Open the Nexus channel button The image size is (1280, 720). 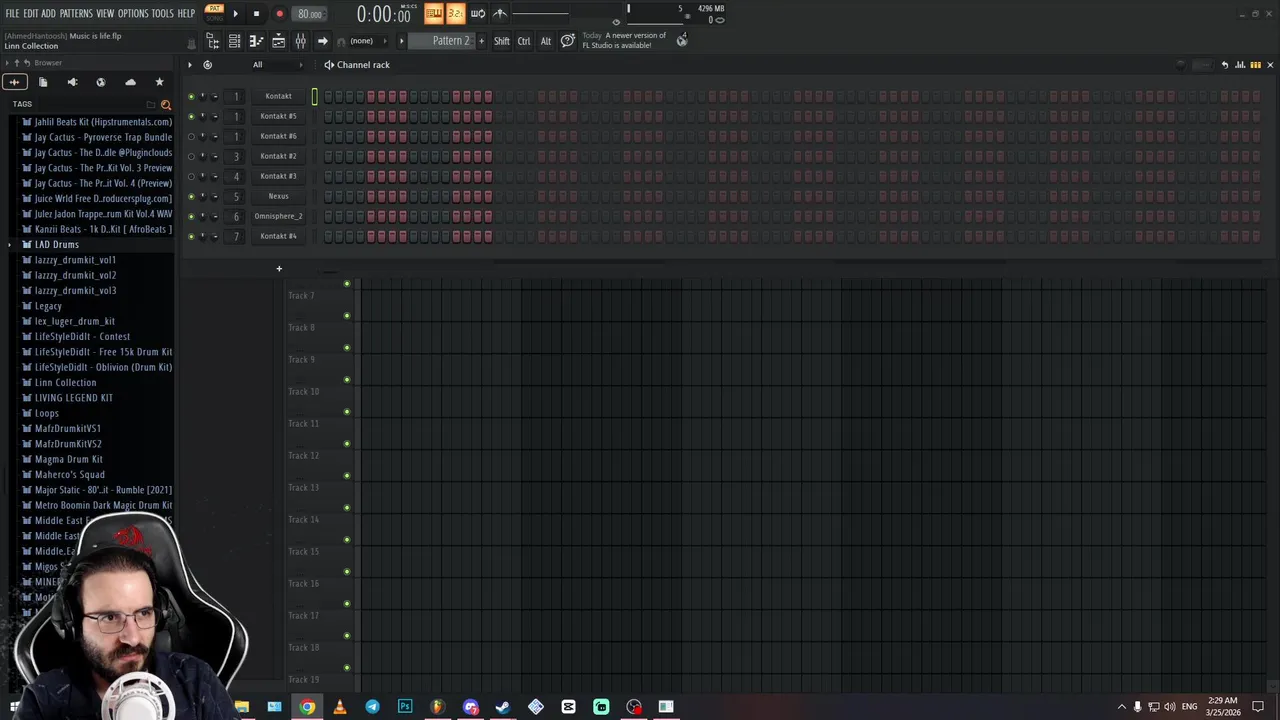[x=278, y=197]
